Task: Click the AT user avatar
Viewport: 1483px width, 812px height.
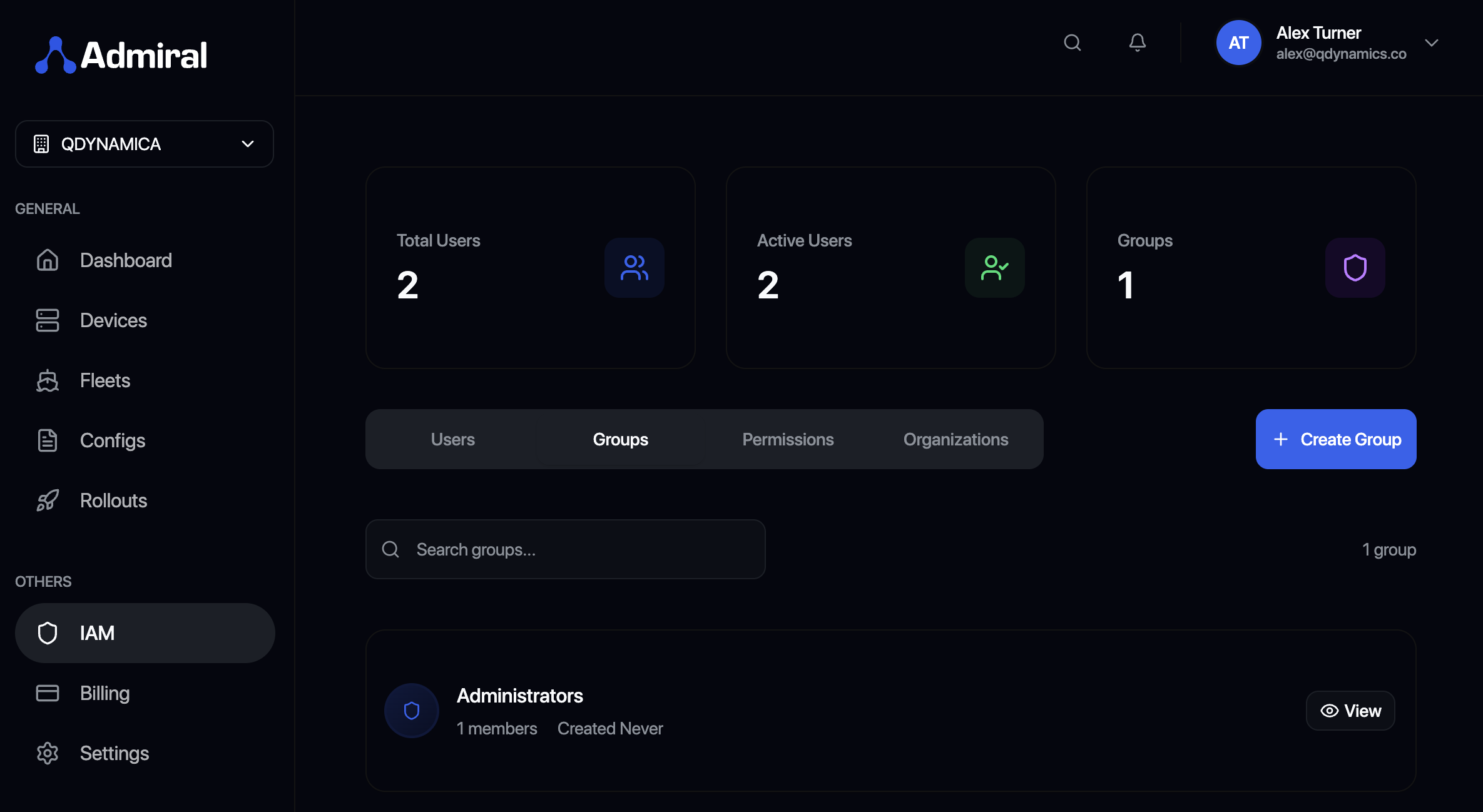Action: point(1238,43)
